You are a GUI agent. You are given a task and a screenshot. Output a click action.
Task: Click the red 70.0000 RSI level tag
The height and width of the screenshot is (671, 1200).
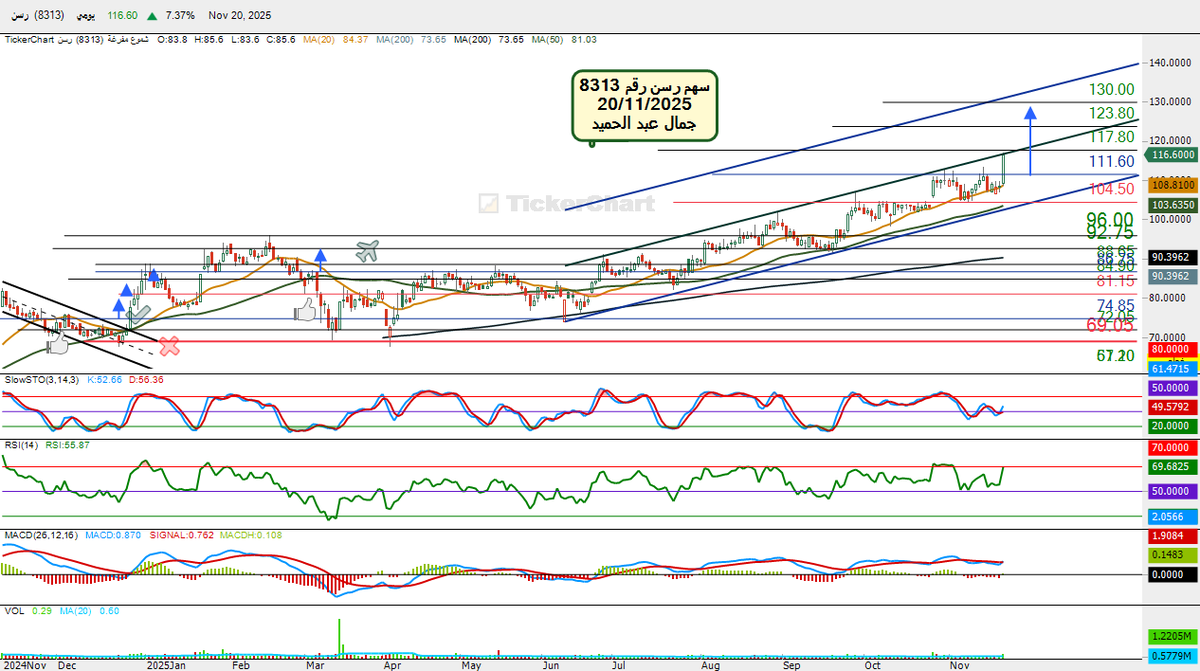click(1172, 448)
